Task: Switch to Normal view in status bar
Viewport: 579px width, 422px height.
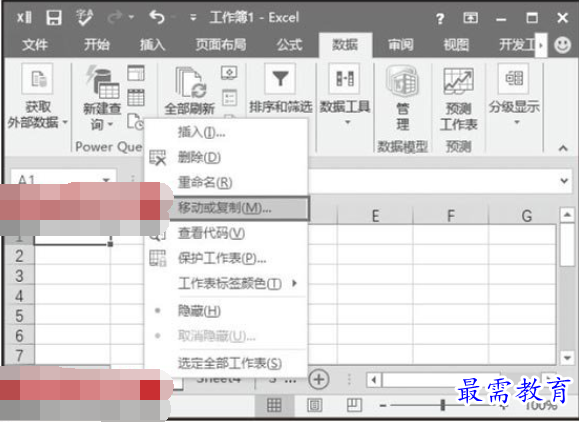Action: (274, 405)
